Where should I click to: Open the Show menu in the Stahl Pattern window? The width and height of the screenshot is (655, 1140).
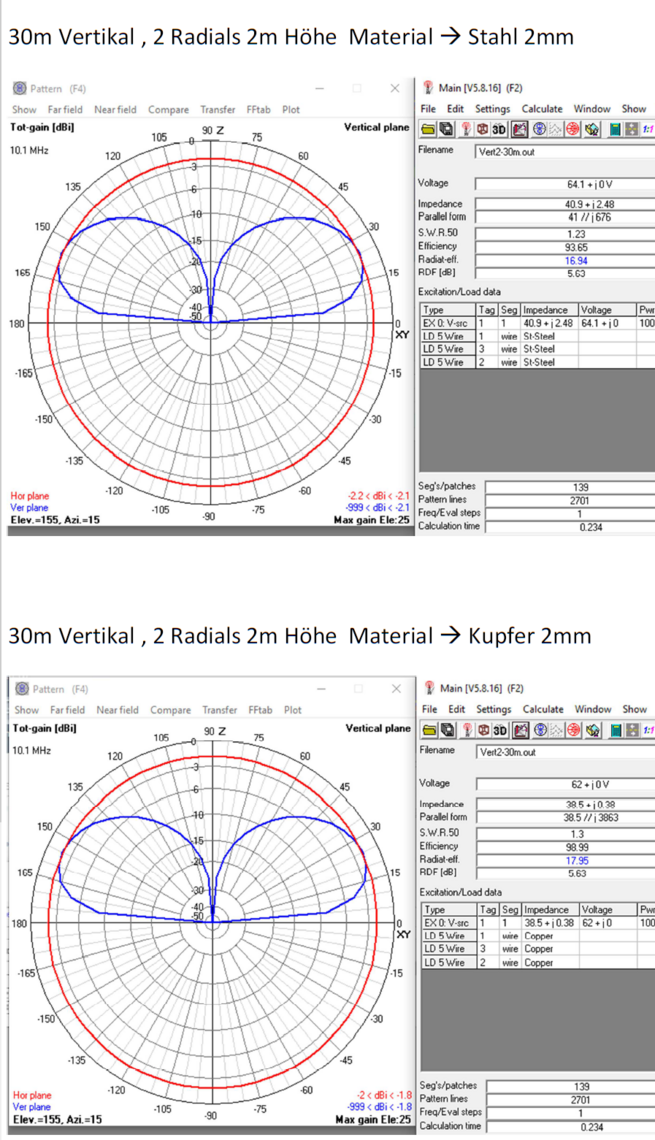[x=24, y=109]
